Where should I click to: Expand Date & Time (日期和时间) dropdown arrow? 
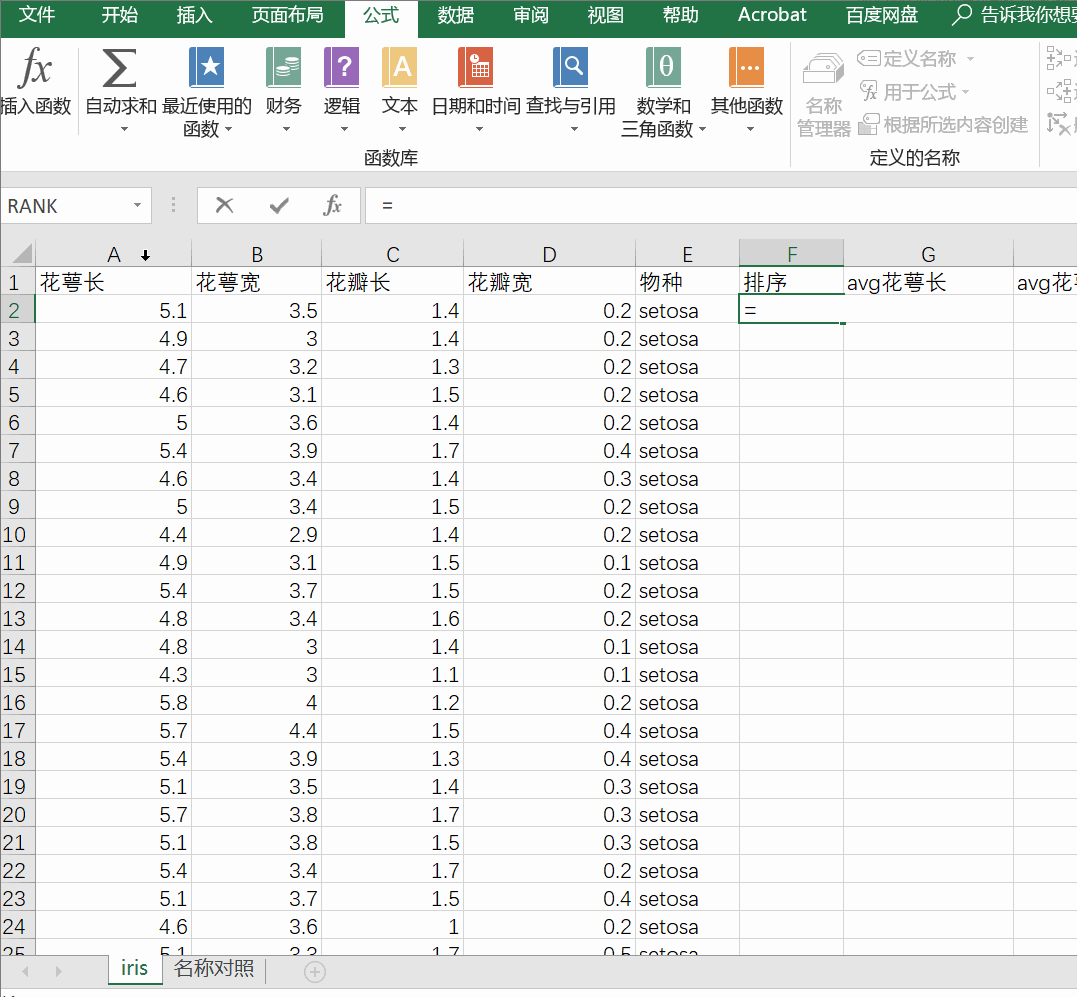click(x=479, y=129)
